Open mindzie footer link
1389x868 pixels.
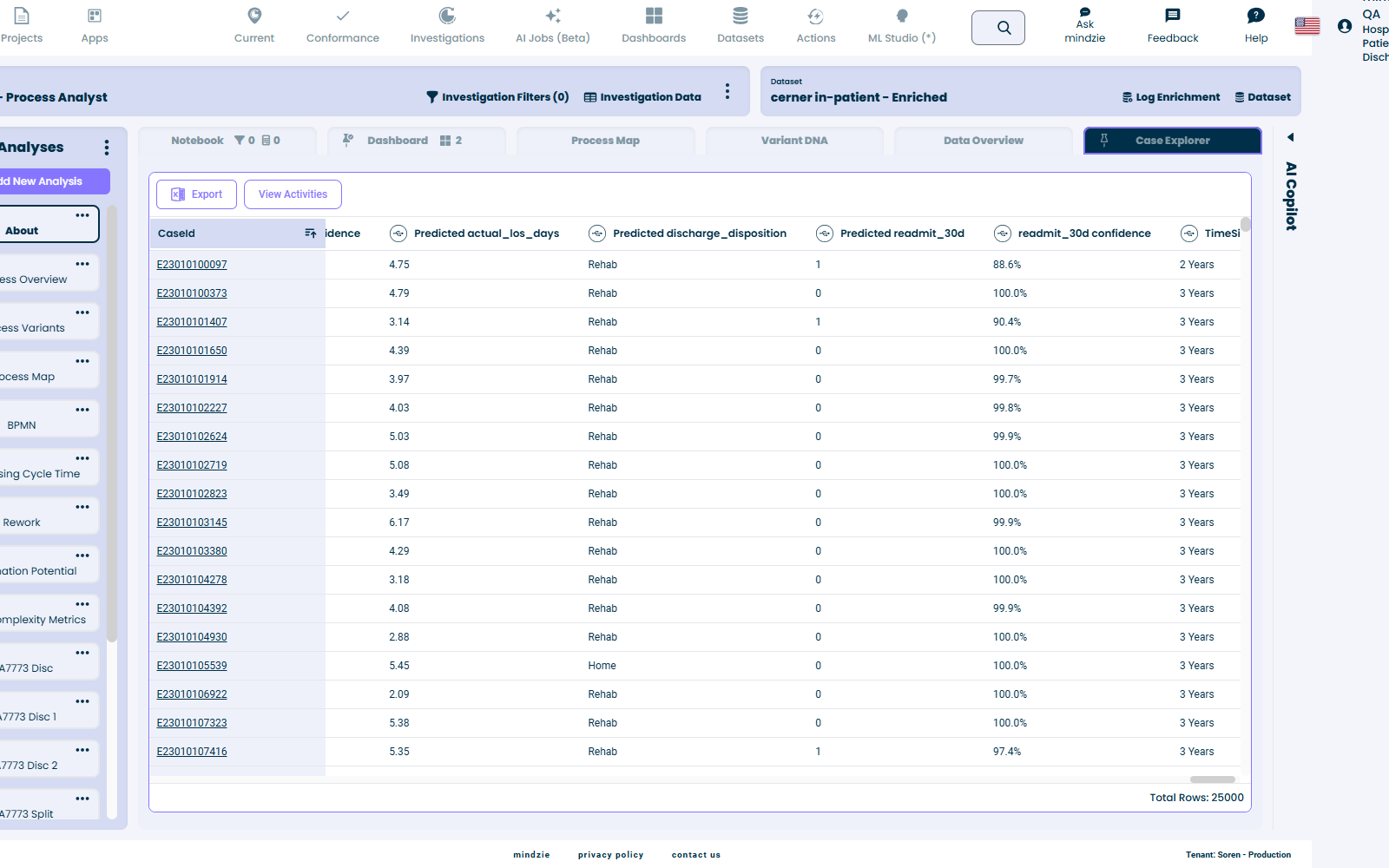(531, 855)
